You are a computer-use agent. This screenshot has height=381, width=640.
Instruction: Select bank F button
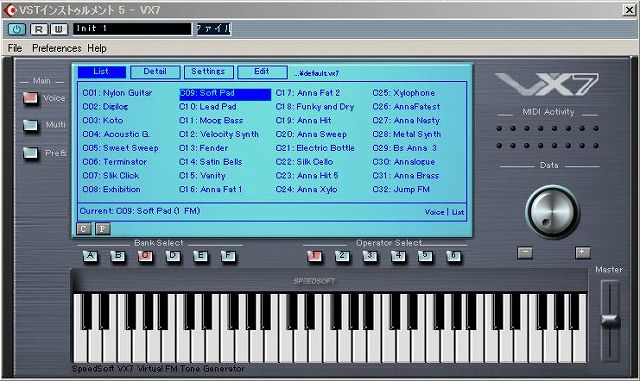click(x=228, y=256)
